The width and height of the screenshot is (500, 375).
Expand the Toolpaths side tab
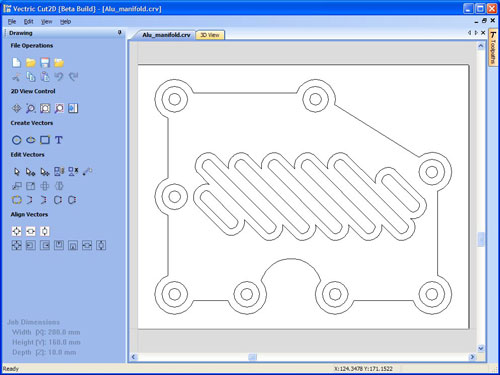493,48
